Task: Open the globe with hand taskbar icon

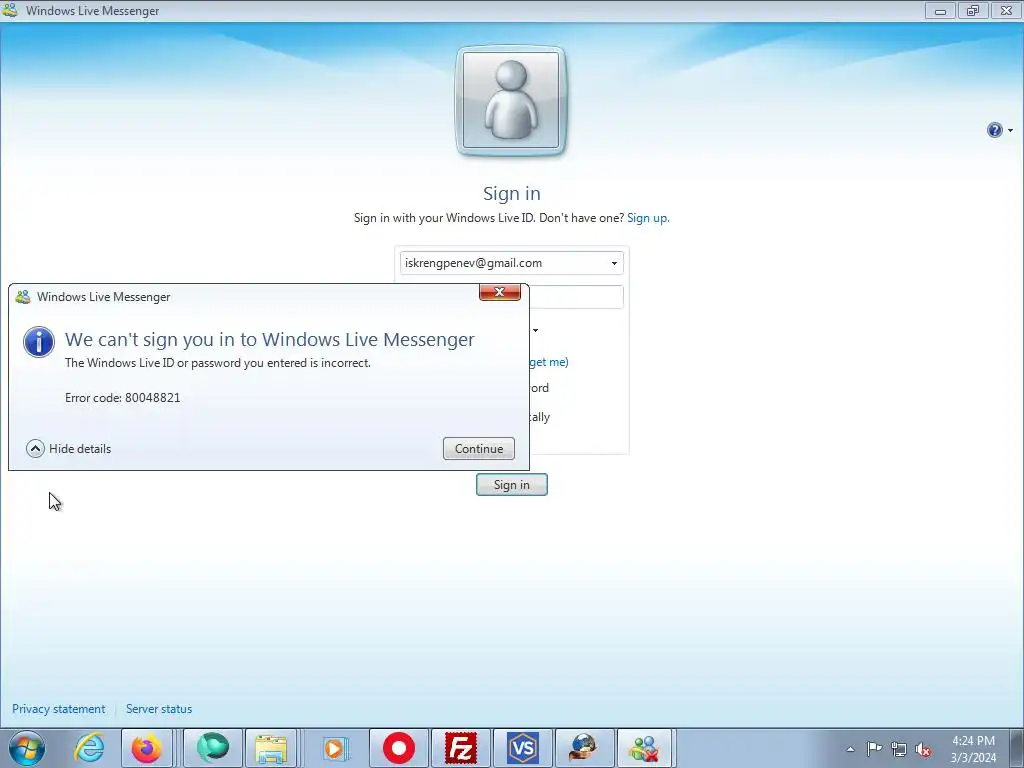Action: click(583, 748)
